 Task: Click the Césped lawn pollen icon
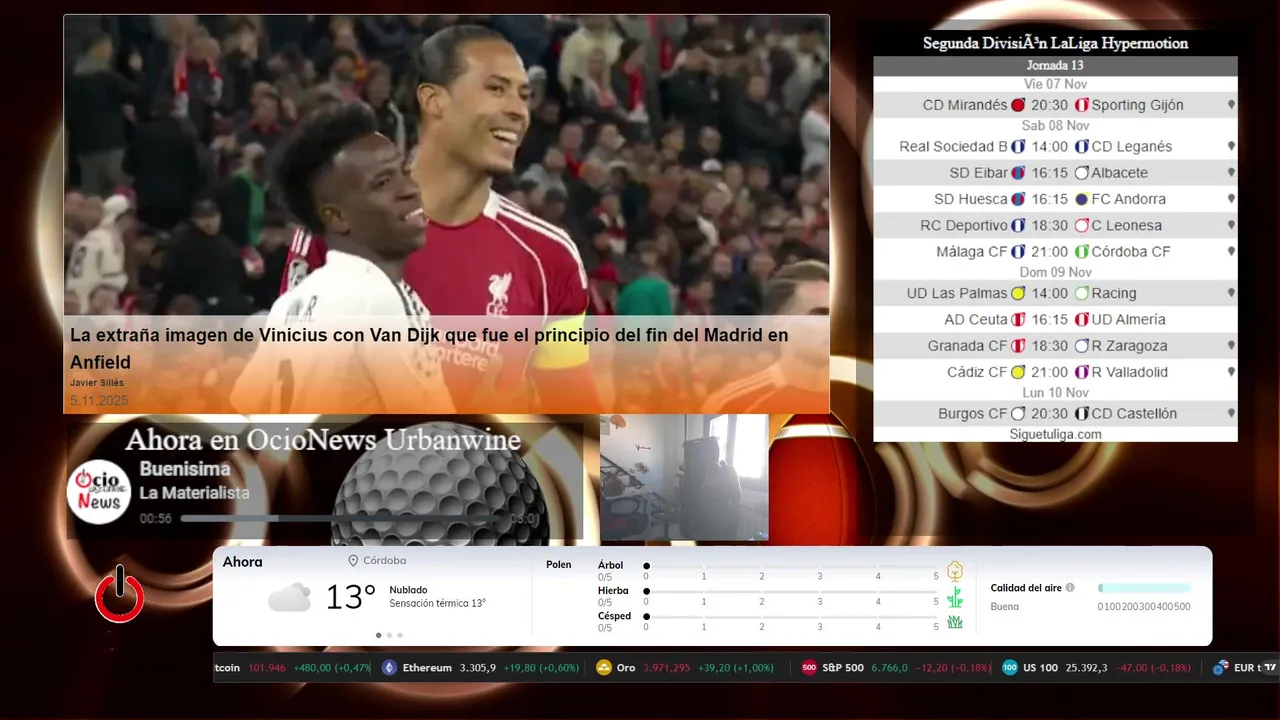pyautogui.click(x=955, y=622)
